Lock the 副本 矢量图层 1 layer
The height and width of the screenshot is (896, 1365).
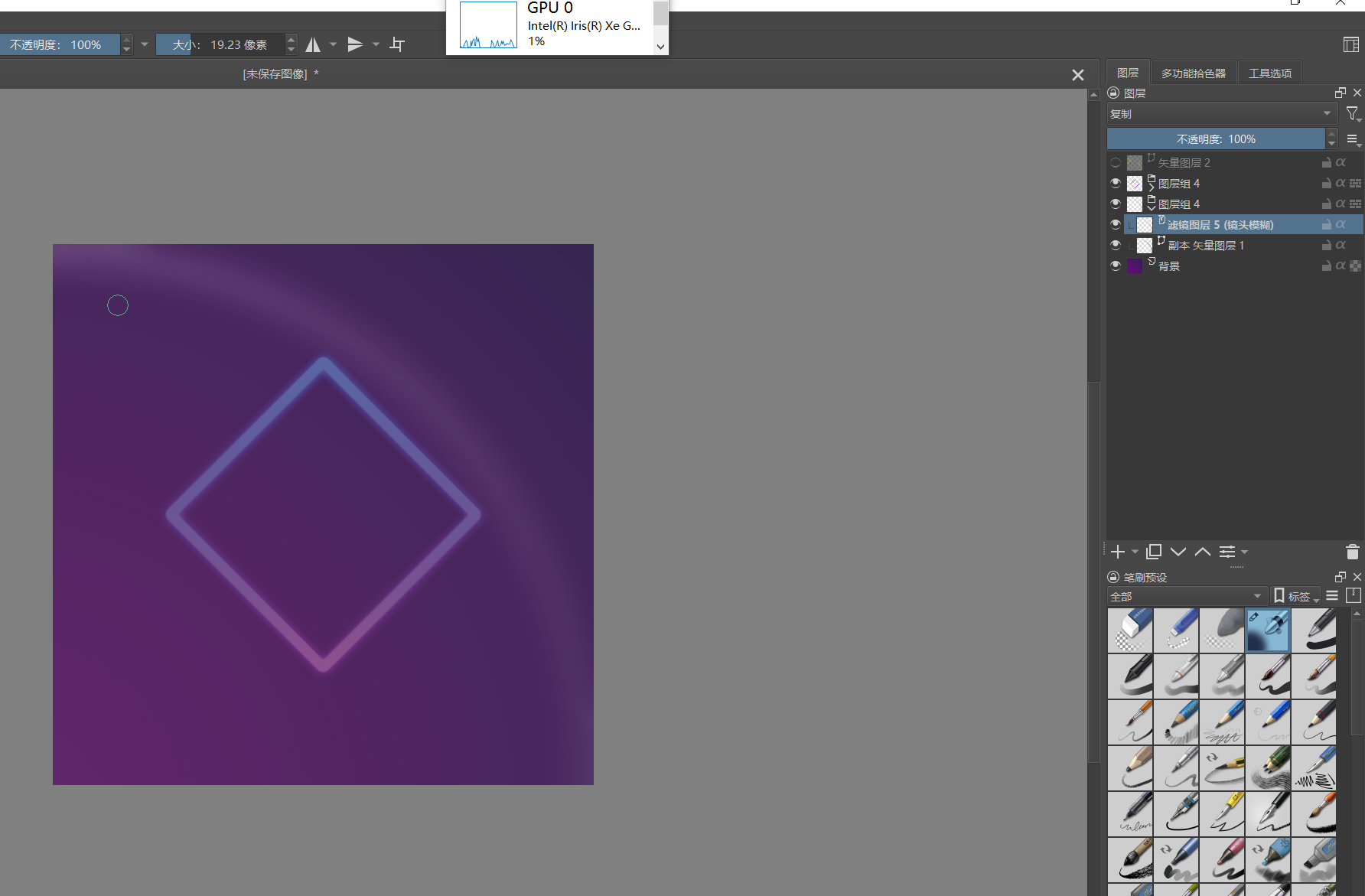tap(1327, 245)
